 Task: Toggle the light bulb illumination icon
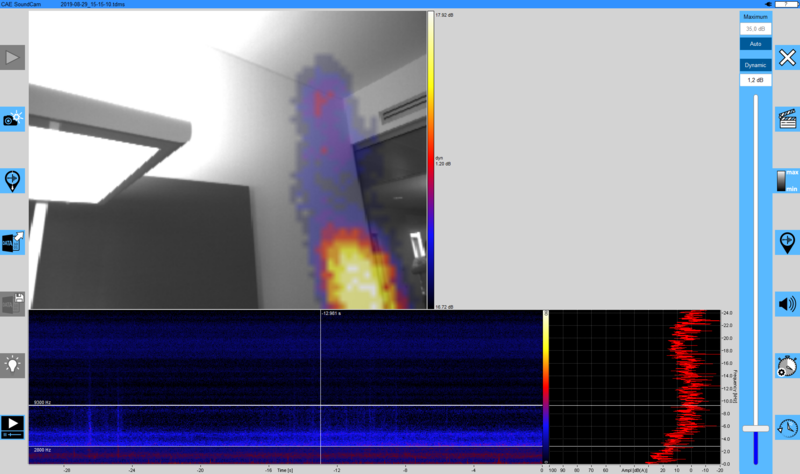pyautogui.click(x=13, y=364)
